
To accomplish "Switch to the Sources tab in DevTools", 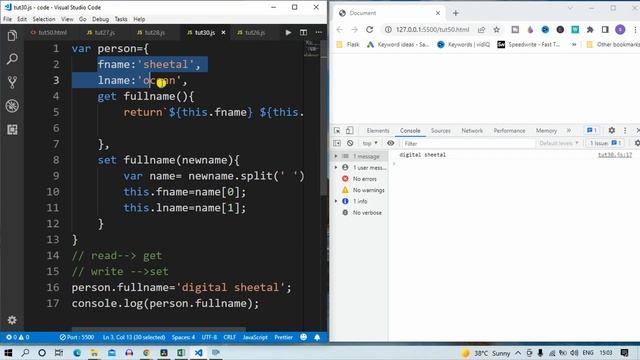I will point(441,131).
